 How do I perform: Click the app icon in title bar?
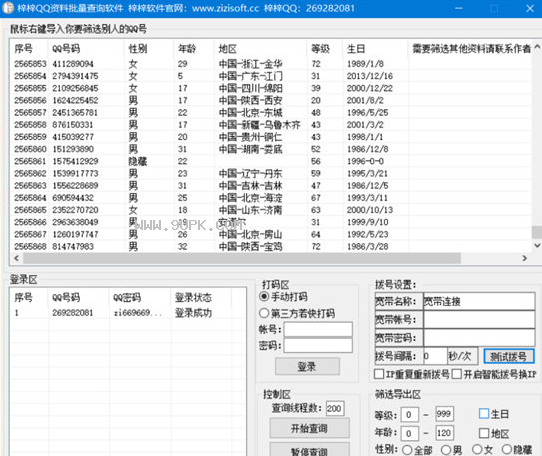click(8, 8)
